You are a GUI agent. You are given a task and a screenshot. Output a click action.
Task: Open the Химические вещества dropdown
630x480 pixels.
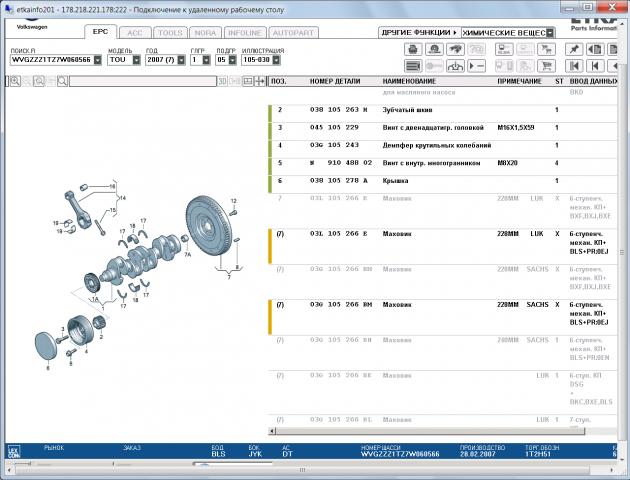(550, 33)
